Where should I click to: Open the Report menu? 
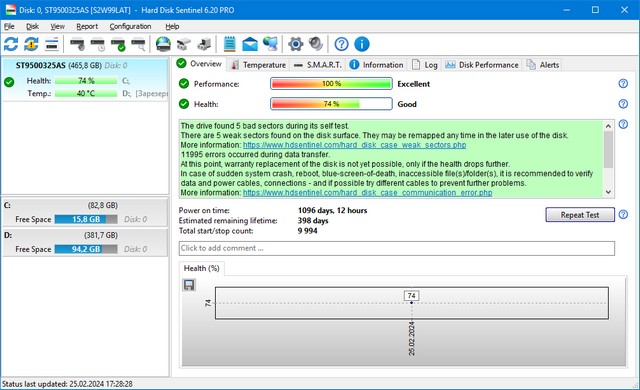tap(87, 27)
